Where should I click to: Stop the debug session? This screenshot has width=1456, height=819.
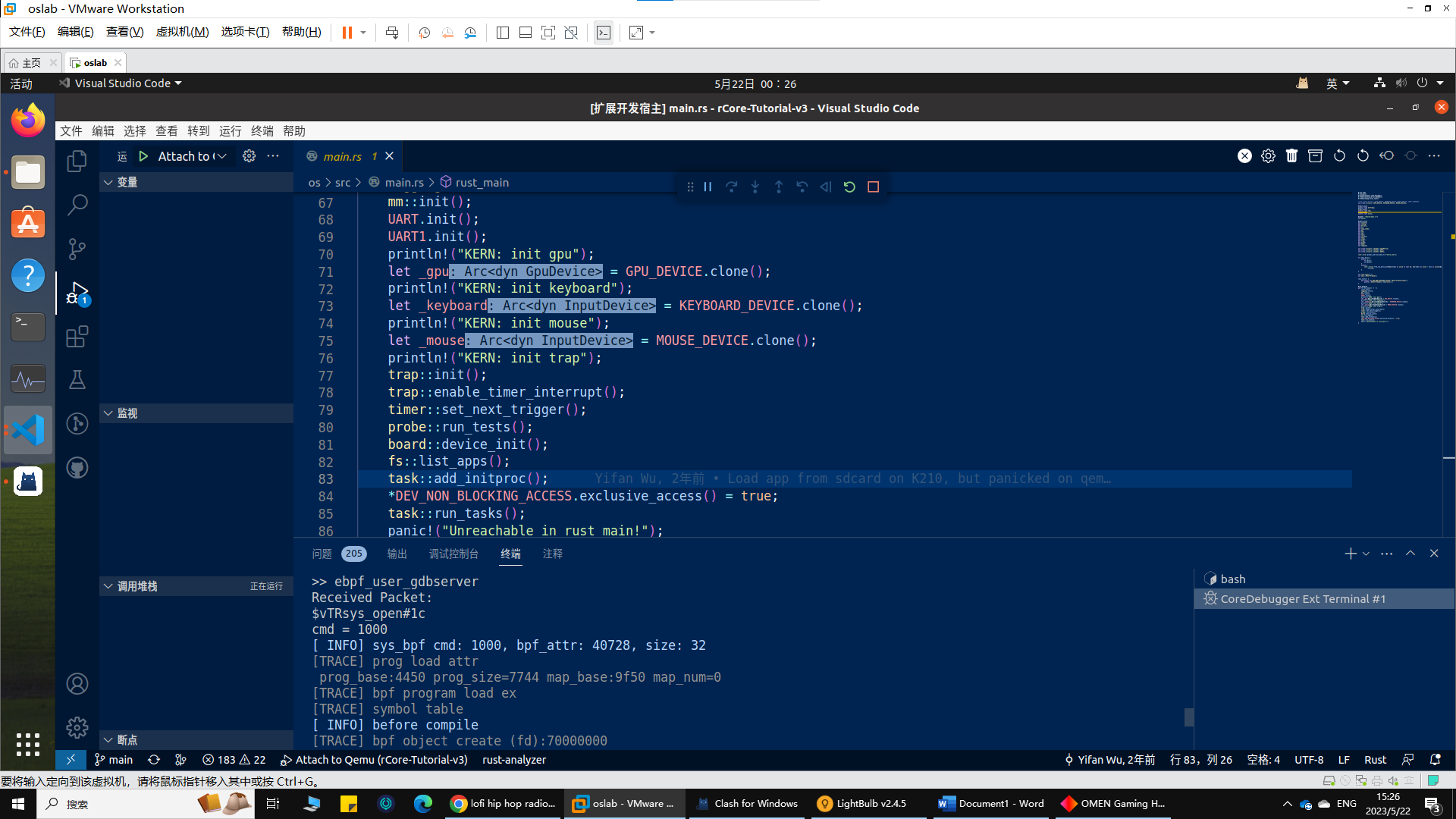[874, 187]
